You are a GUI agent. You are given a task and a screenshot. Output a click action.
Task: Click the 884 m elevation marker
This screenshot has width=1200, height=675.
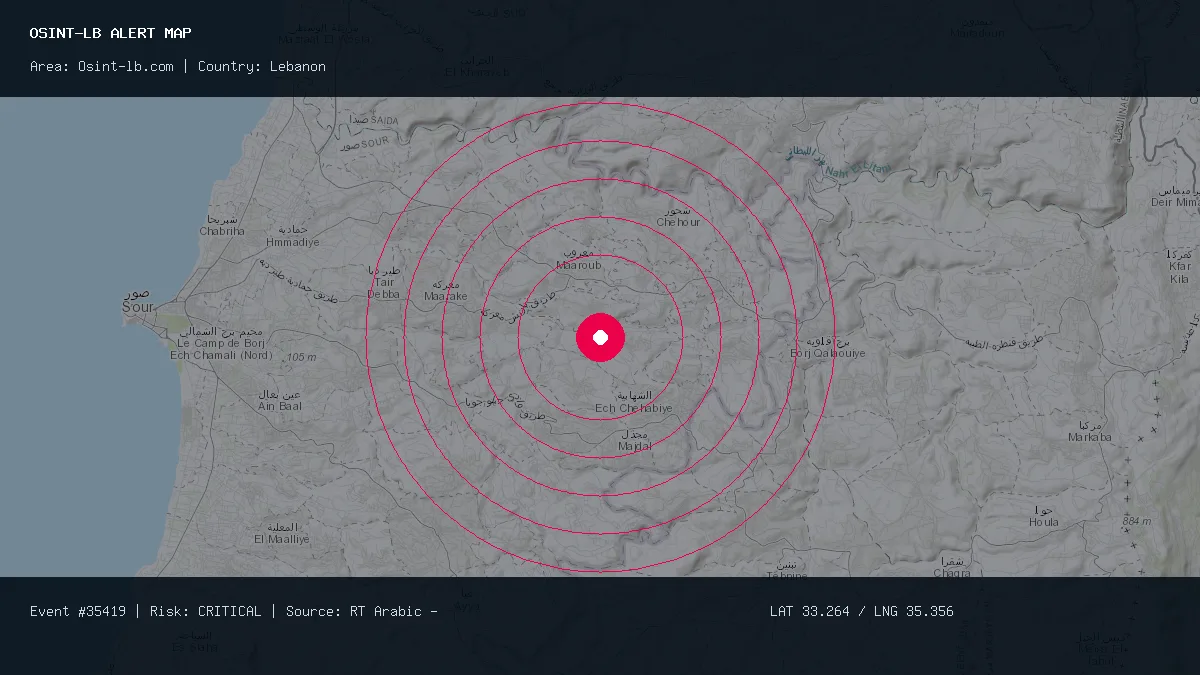pyautogui.click(x=1137, y=521)
